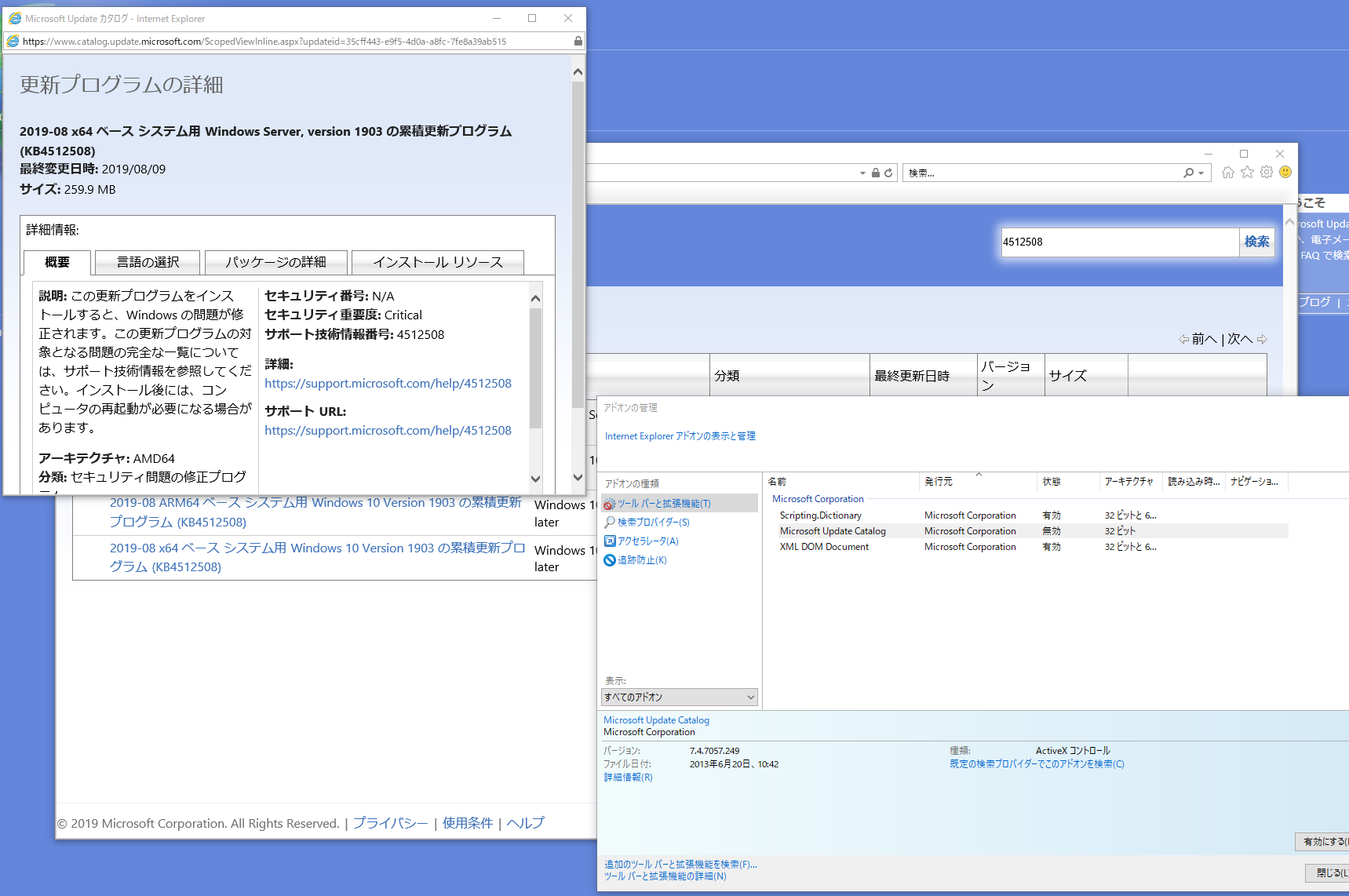
Task: Open x64 Windows 10 1903 update link
Action: (x=317, y=557)
